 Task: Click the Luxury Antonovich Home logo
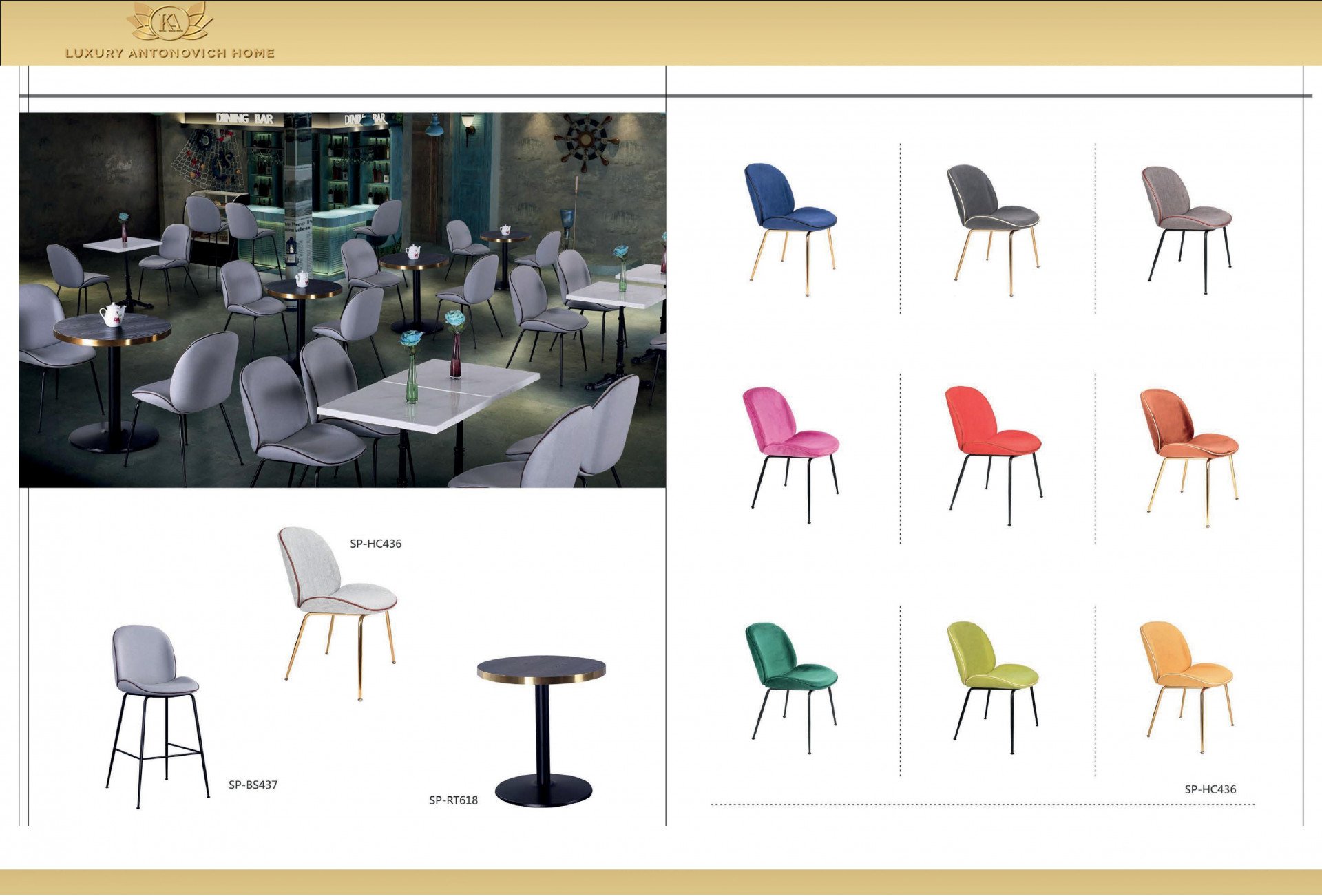[170, 22]
